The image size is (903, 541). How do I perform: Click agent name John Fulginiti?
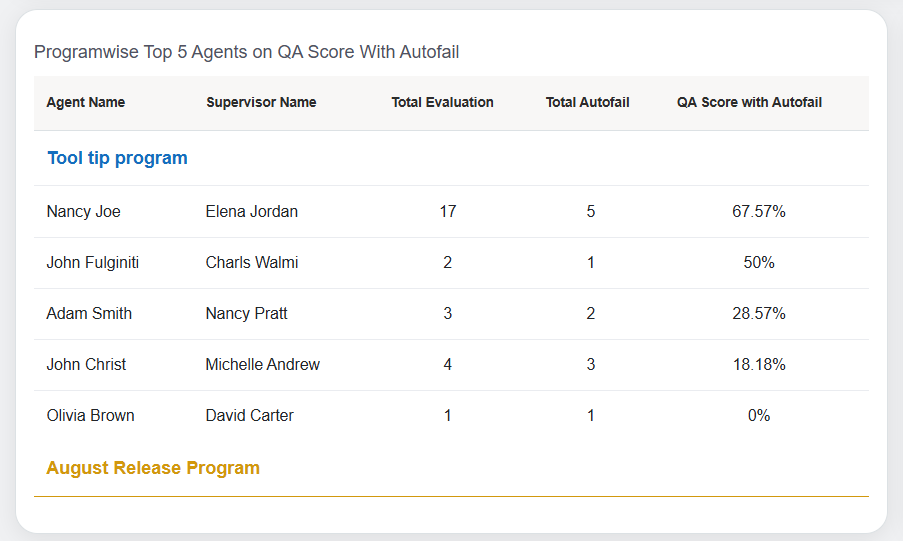[x=93, y=263]
